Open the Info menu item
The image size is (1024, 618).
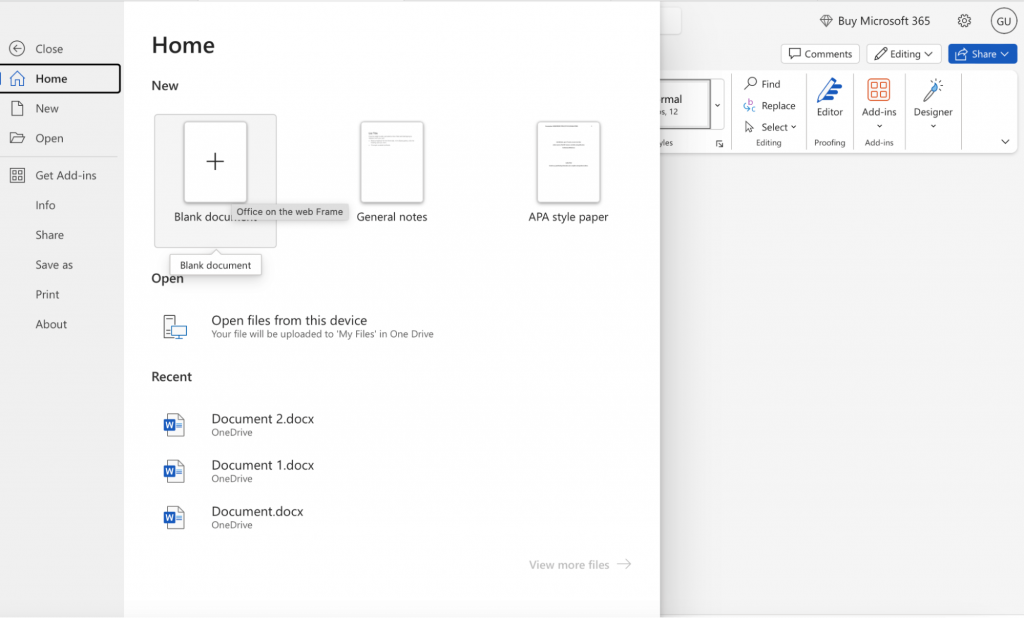[x=45, y=205]
